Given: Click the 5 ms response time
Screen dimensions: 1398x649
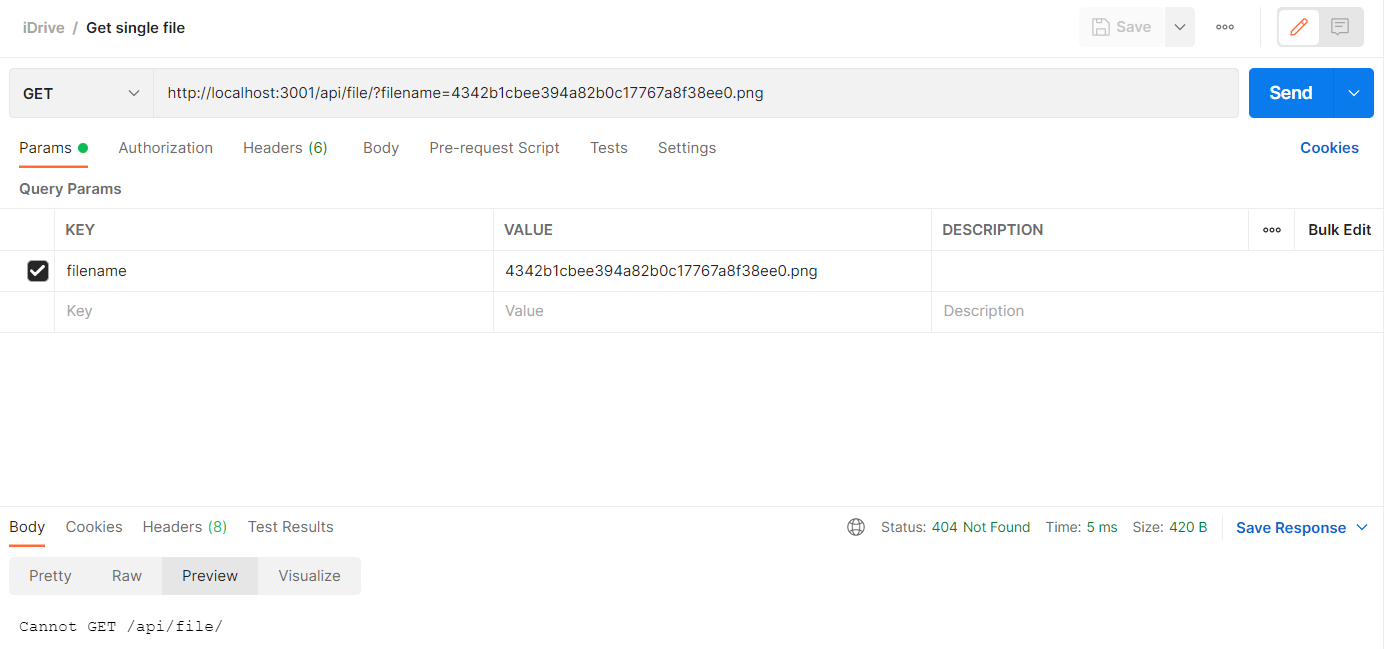Looking at the screenshot, I should click(x=1102, y=527).
